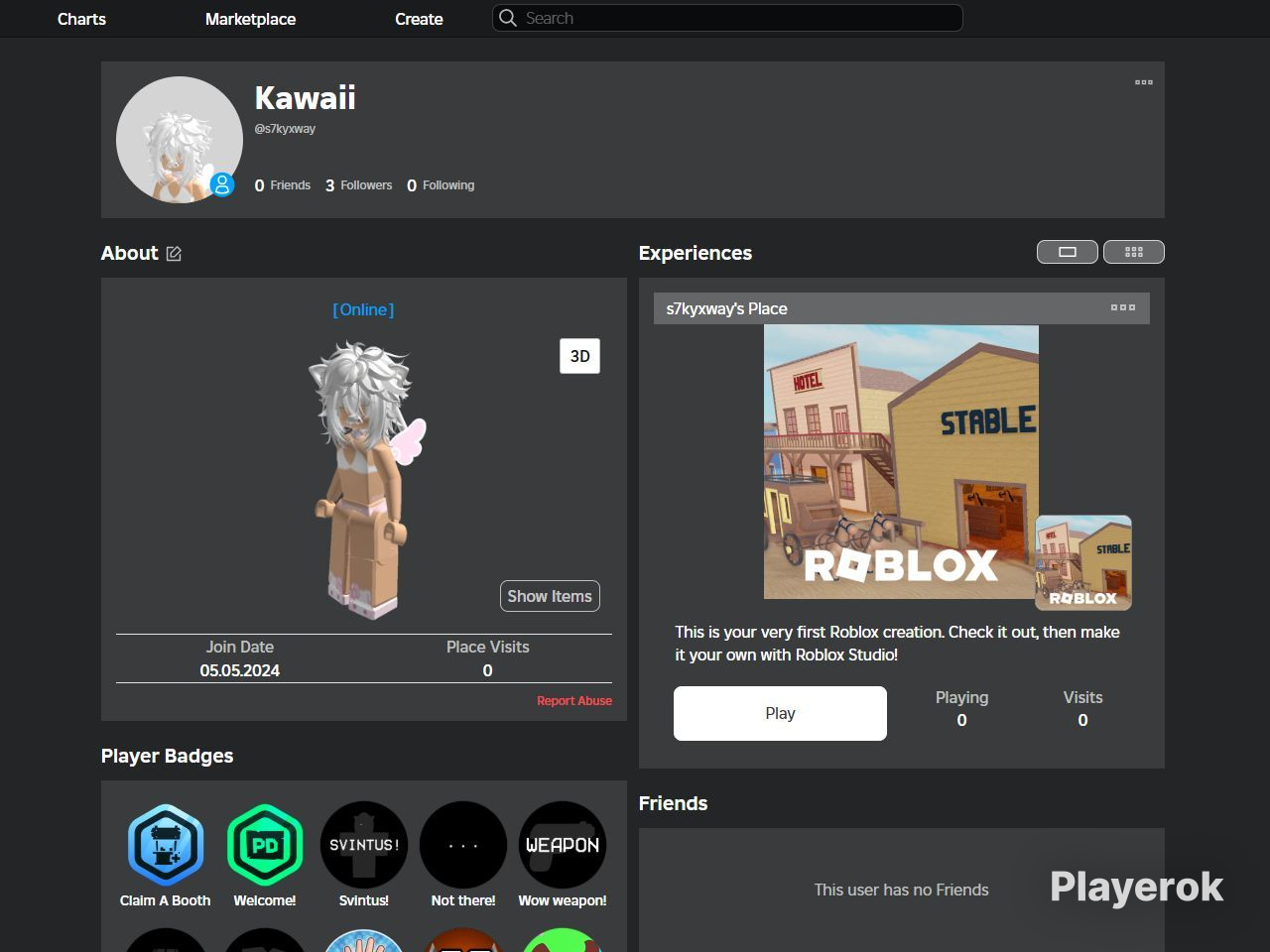Screen dimensions: 1270x952
Task: Click the 3D avatar figure
Action: click(367, 481)
